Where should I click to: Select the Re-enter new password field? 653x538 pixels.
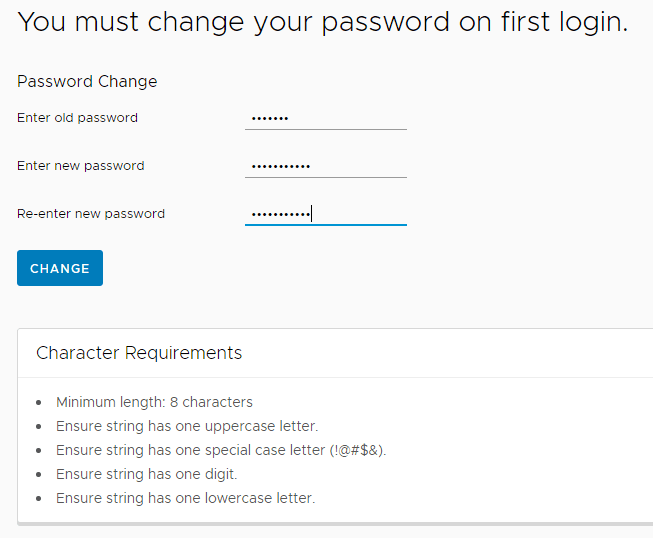pyautogui.click(x=325, y=214)
